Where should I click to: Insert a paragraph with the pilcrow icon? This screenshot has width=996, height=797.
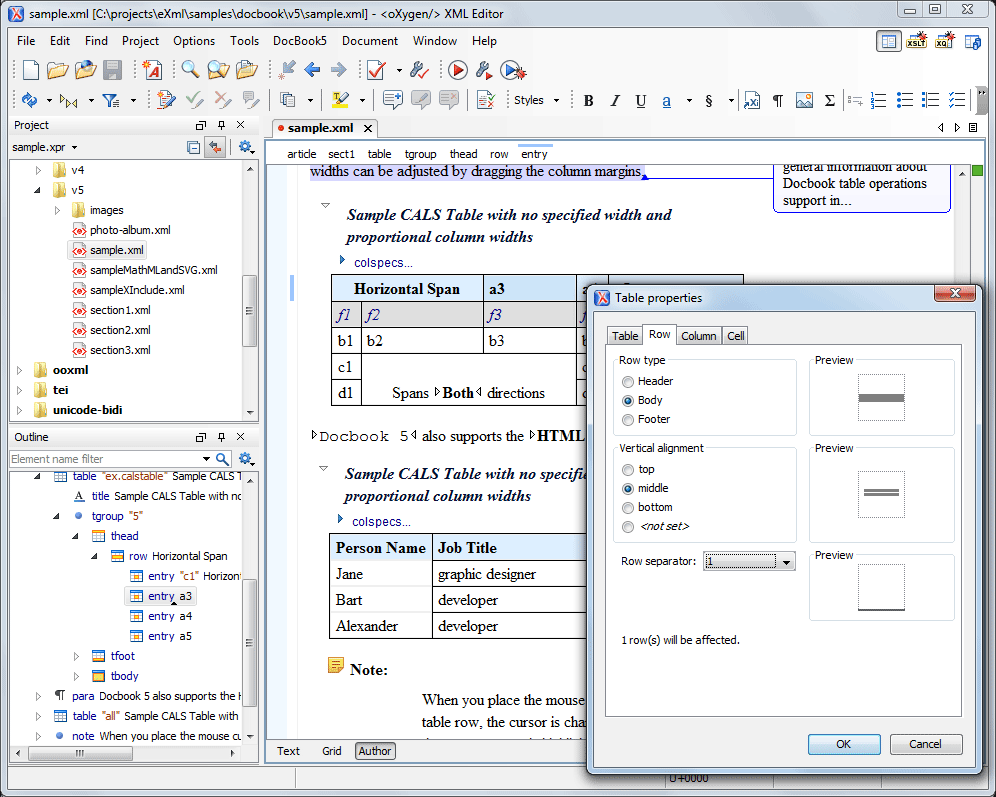coord(777,100)
